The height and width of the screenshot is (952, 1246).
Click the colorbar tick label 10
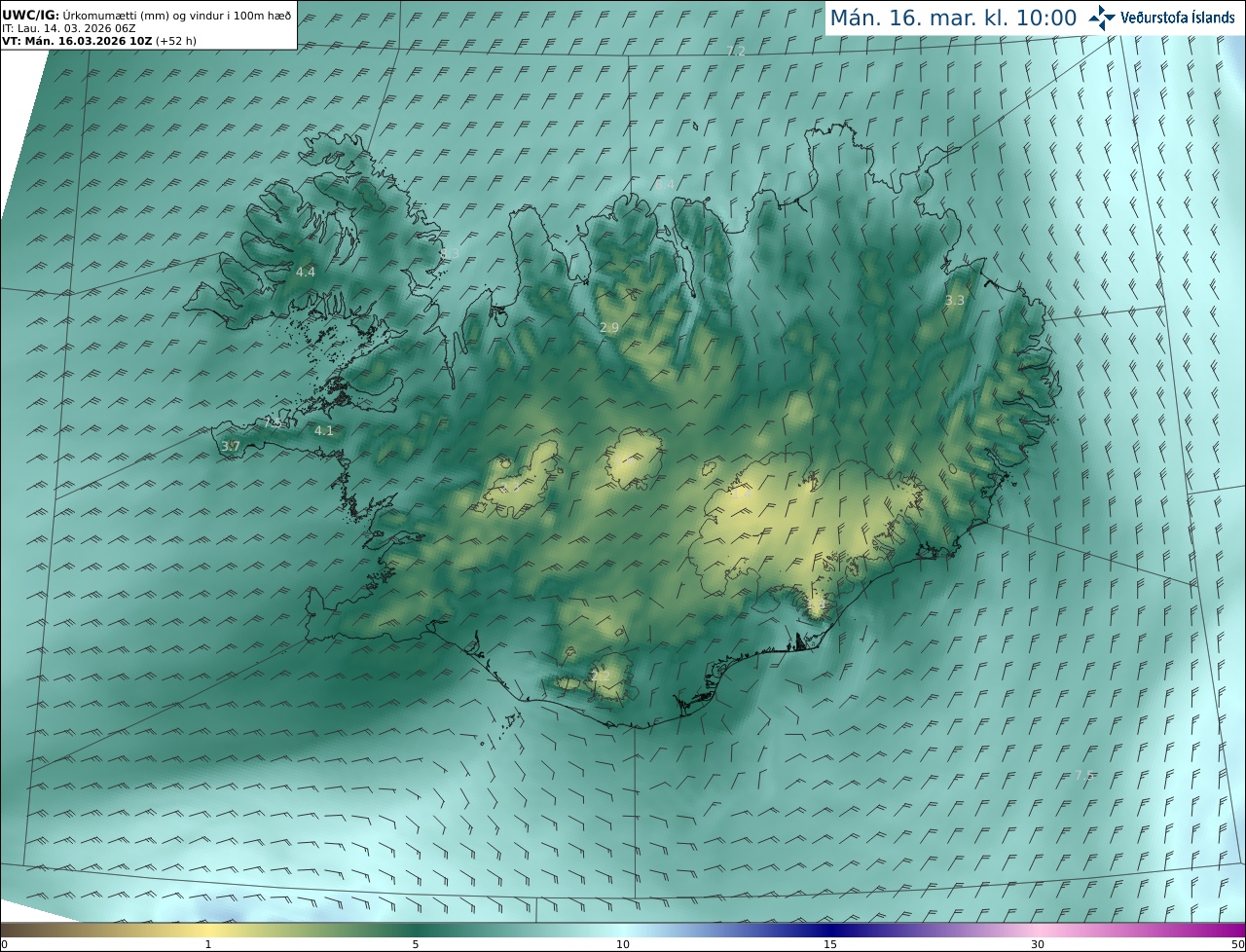tap(623, 944)
